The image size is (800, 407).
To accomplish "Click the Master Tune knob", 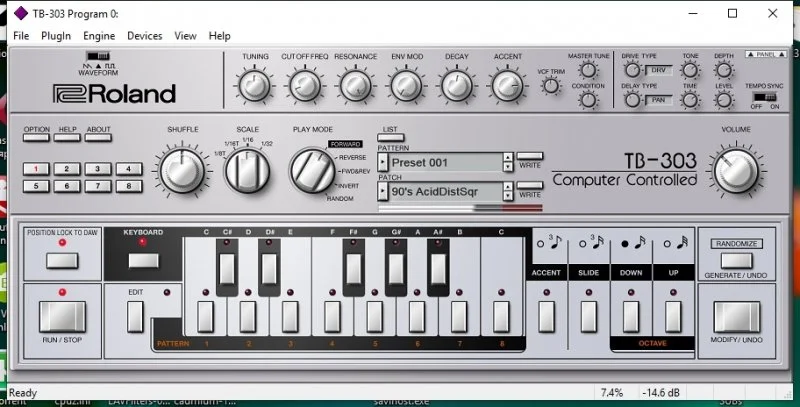I will click(x=588, y=70).
